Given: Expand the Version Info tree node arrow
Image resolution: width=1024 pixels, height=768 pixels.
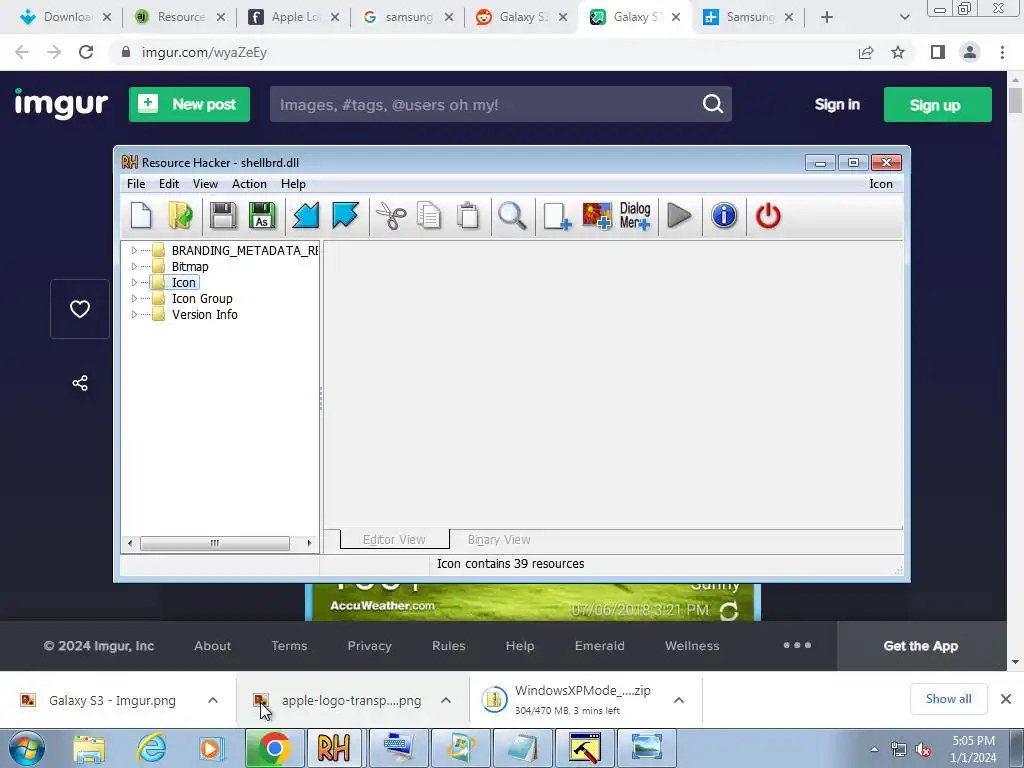Looking at the screenshot, I should [134, 315].
